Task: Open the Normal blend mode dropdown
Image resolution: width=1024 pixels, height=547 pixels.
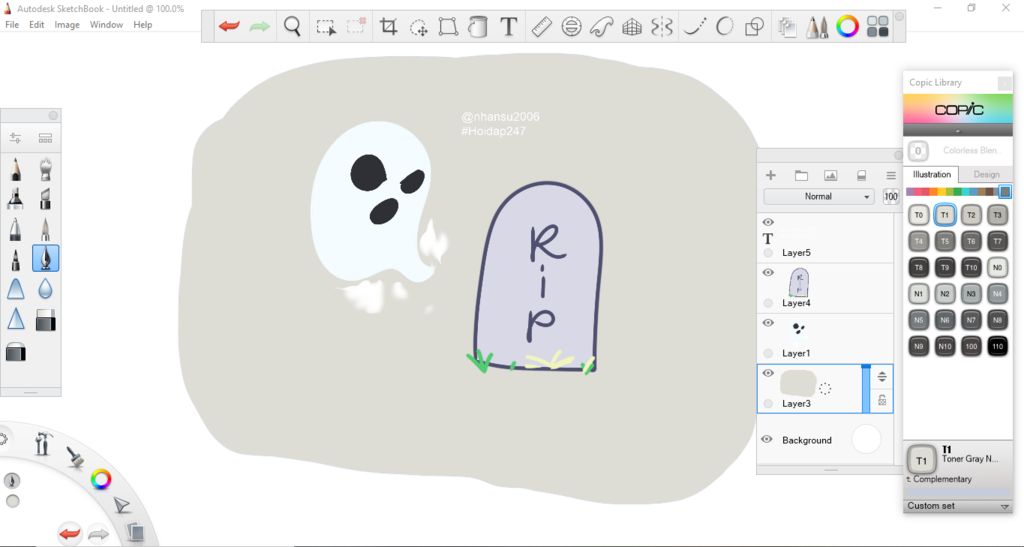Action: pyautogui.click(x=819, y=196)
